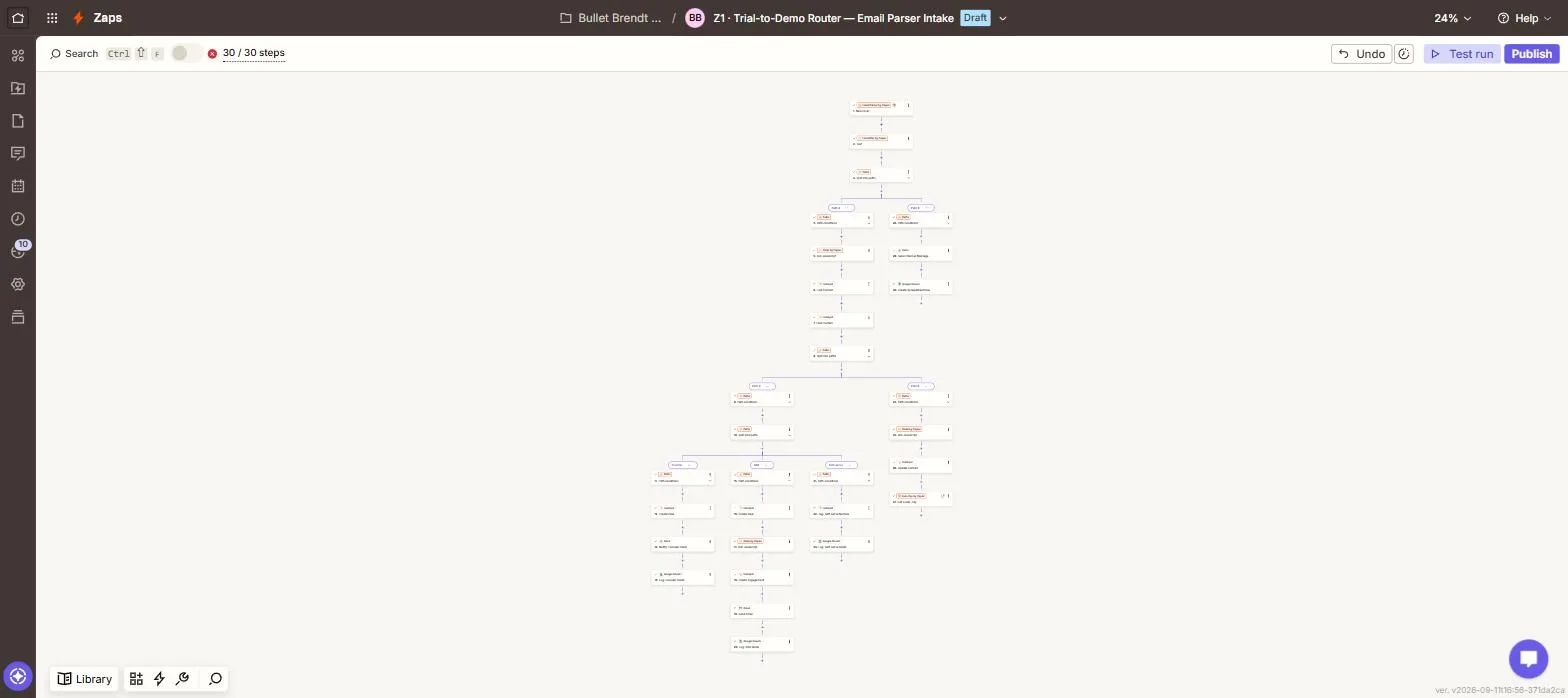Open the Path B branch pill
Screen dimensions: 1568x698
[921, 208]
